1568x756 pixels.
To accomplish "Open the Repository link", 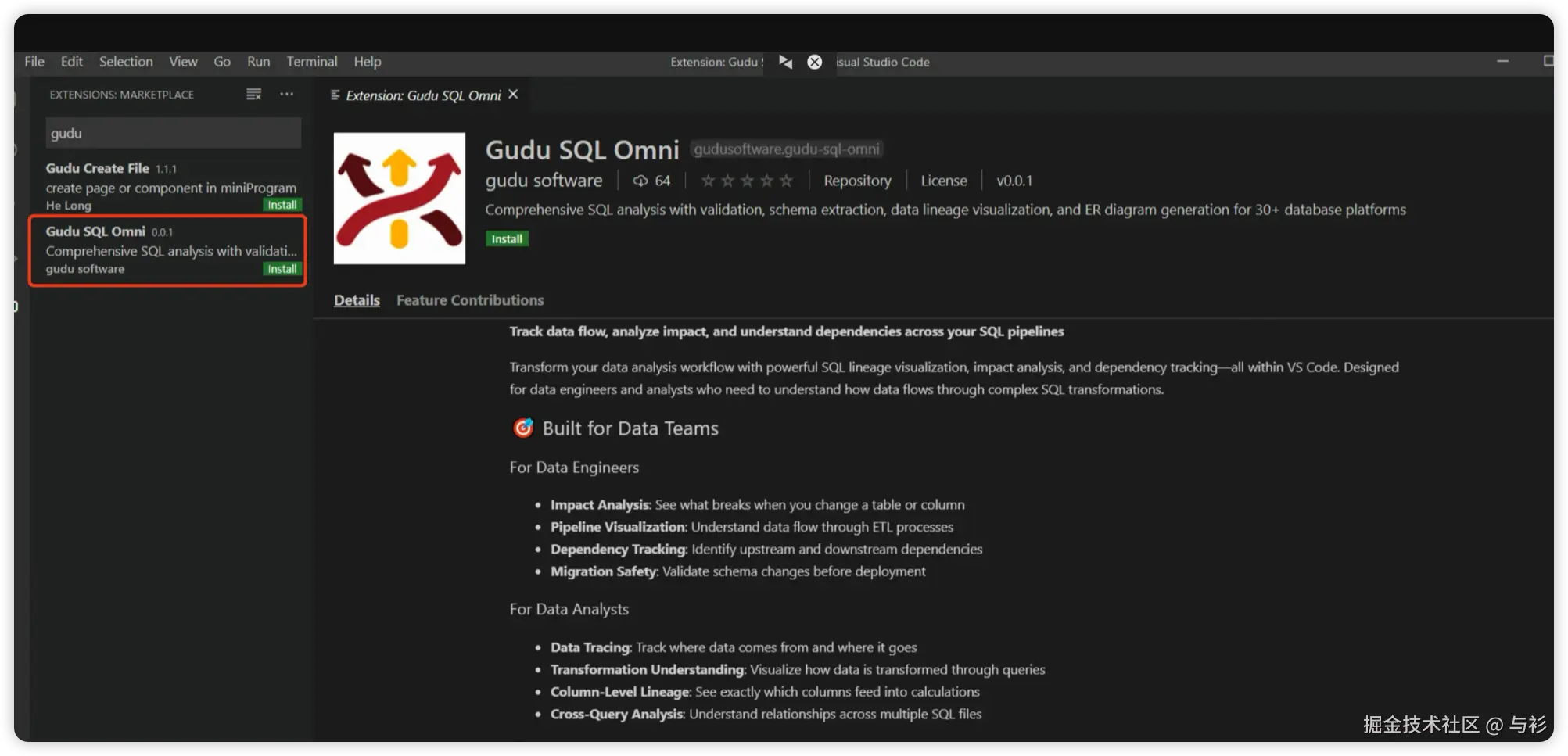I will point(857,181).
